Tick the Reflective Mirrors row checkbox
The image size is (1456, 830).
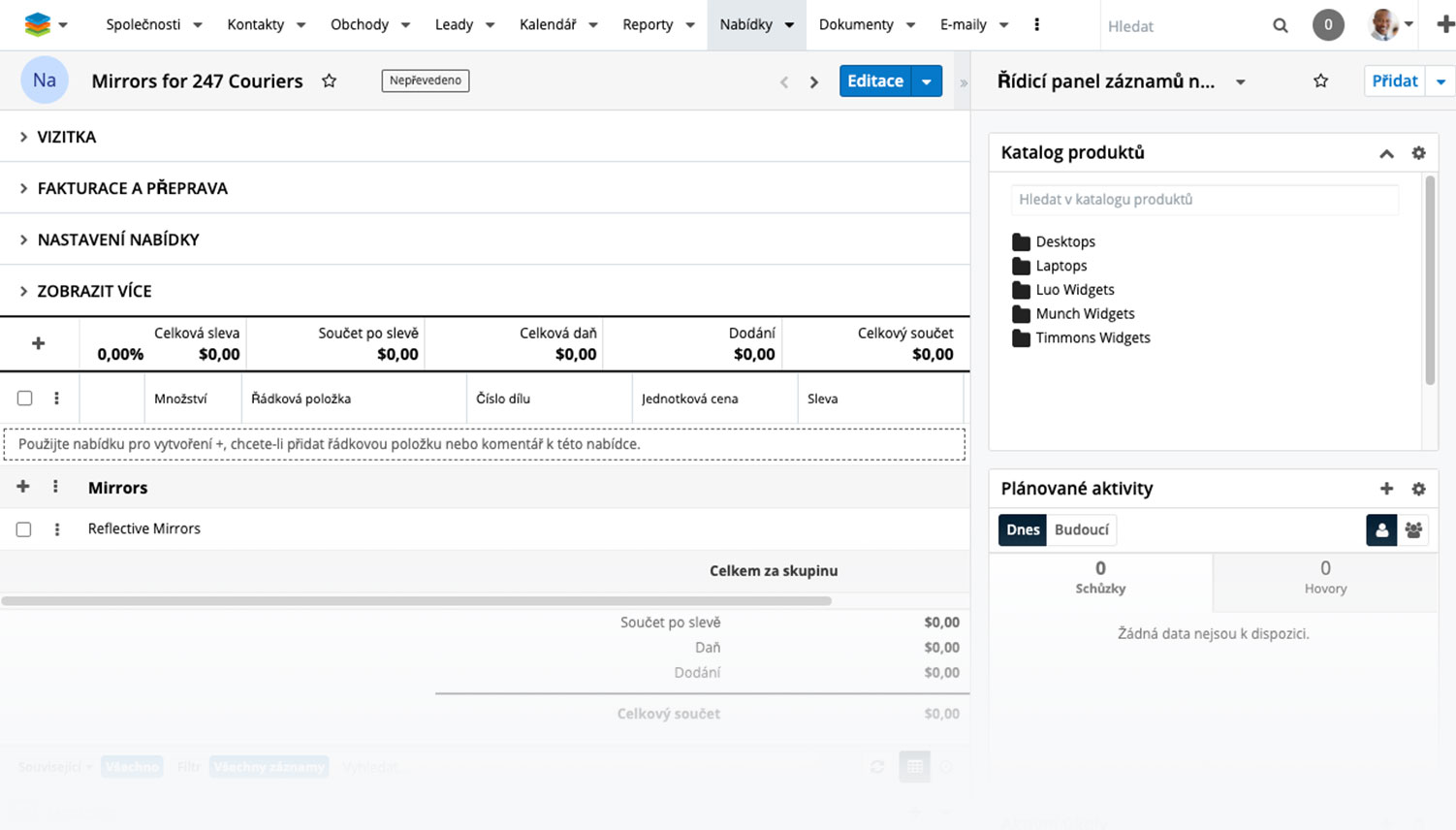(x=24, y=529)
